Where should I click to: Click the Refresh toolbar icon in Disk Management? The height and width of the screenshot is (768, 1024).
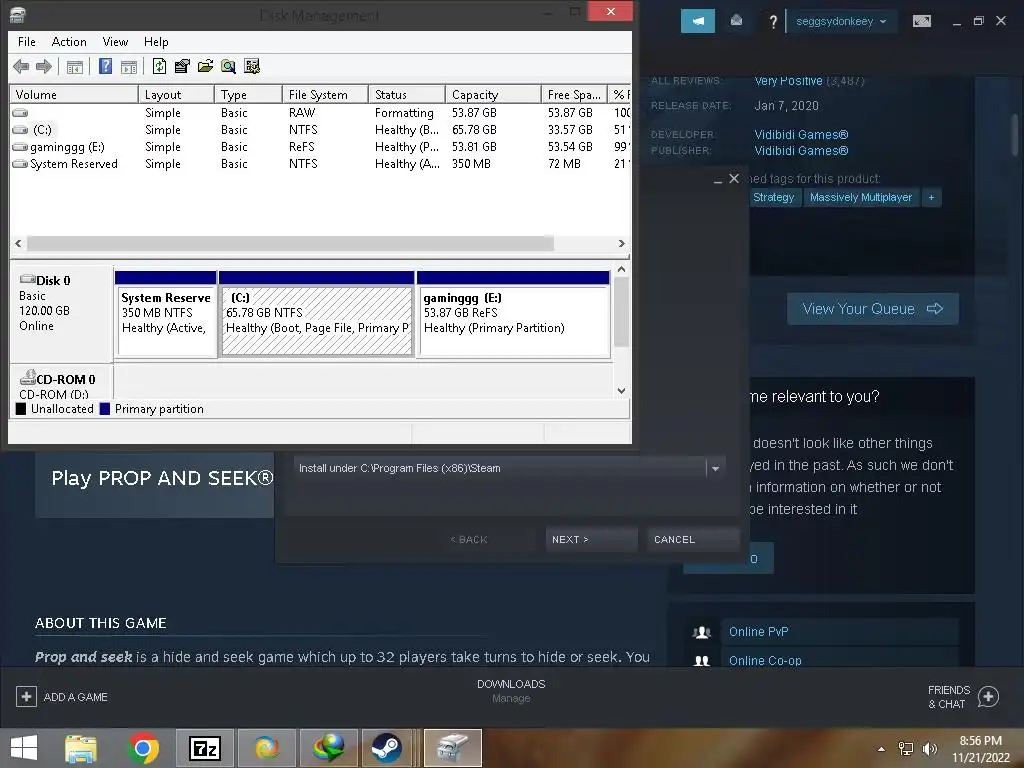[x=159, y=66]
